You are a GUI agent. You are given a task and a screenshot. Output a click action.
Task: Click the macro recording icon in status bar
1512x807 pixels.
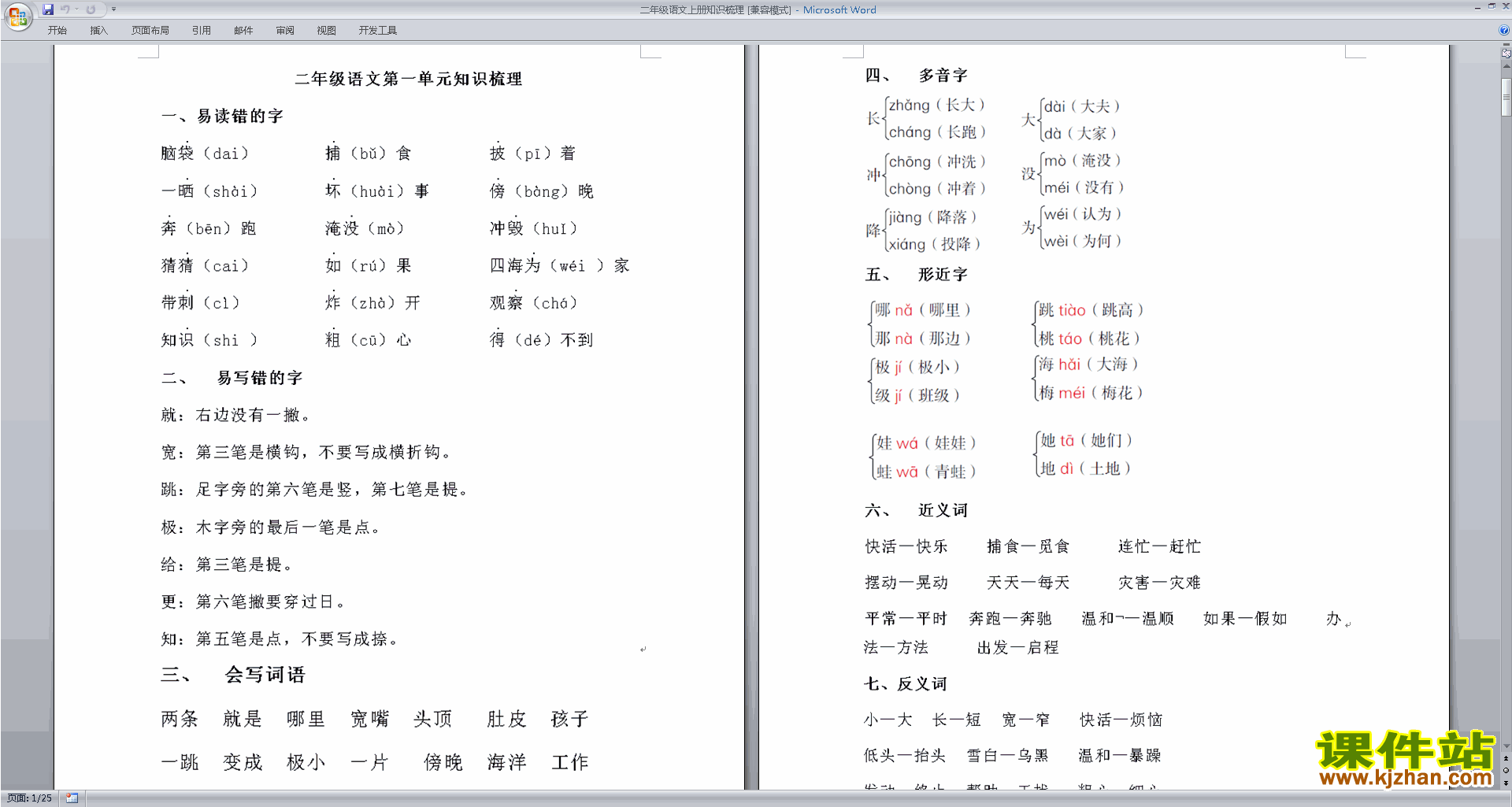point(72,798)
